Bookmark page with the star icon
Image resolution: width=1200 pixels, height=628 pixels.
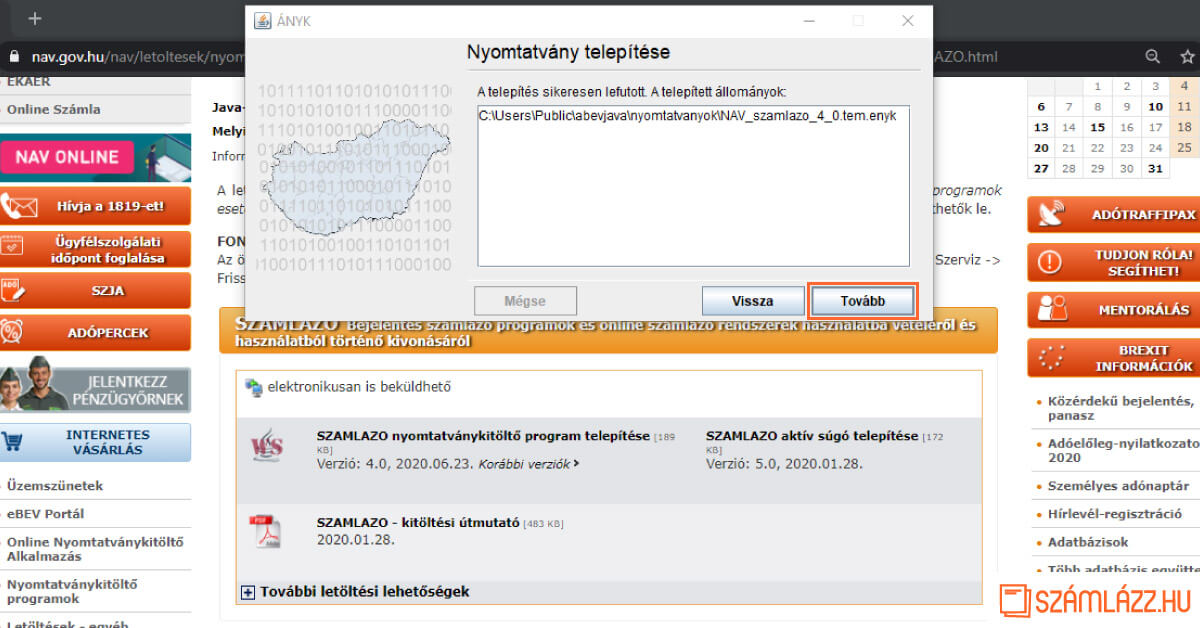[x=1185, y=57]
